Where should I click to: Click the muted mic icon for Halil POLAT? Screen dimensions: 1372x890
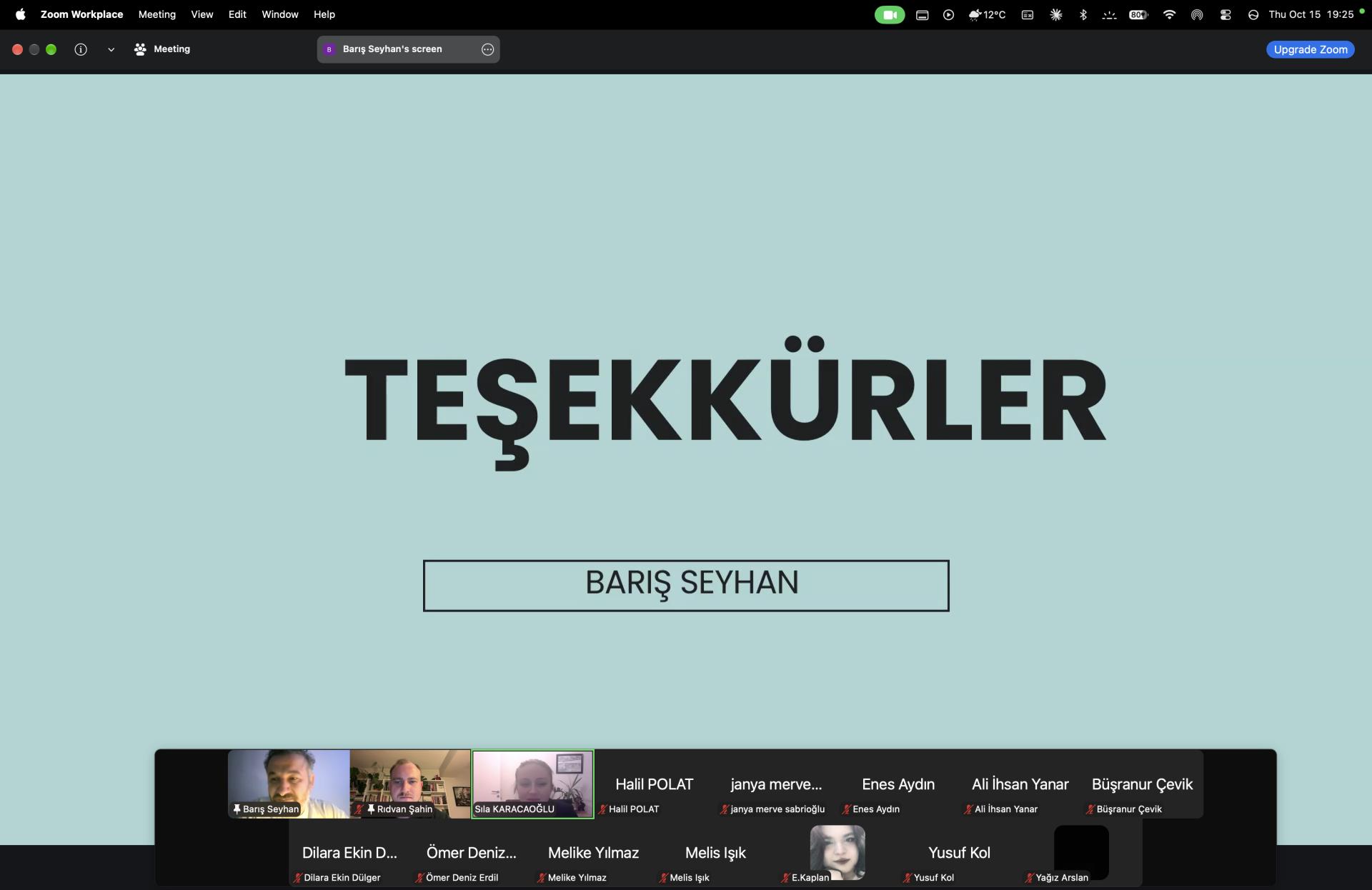point(602,809)
